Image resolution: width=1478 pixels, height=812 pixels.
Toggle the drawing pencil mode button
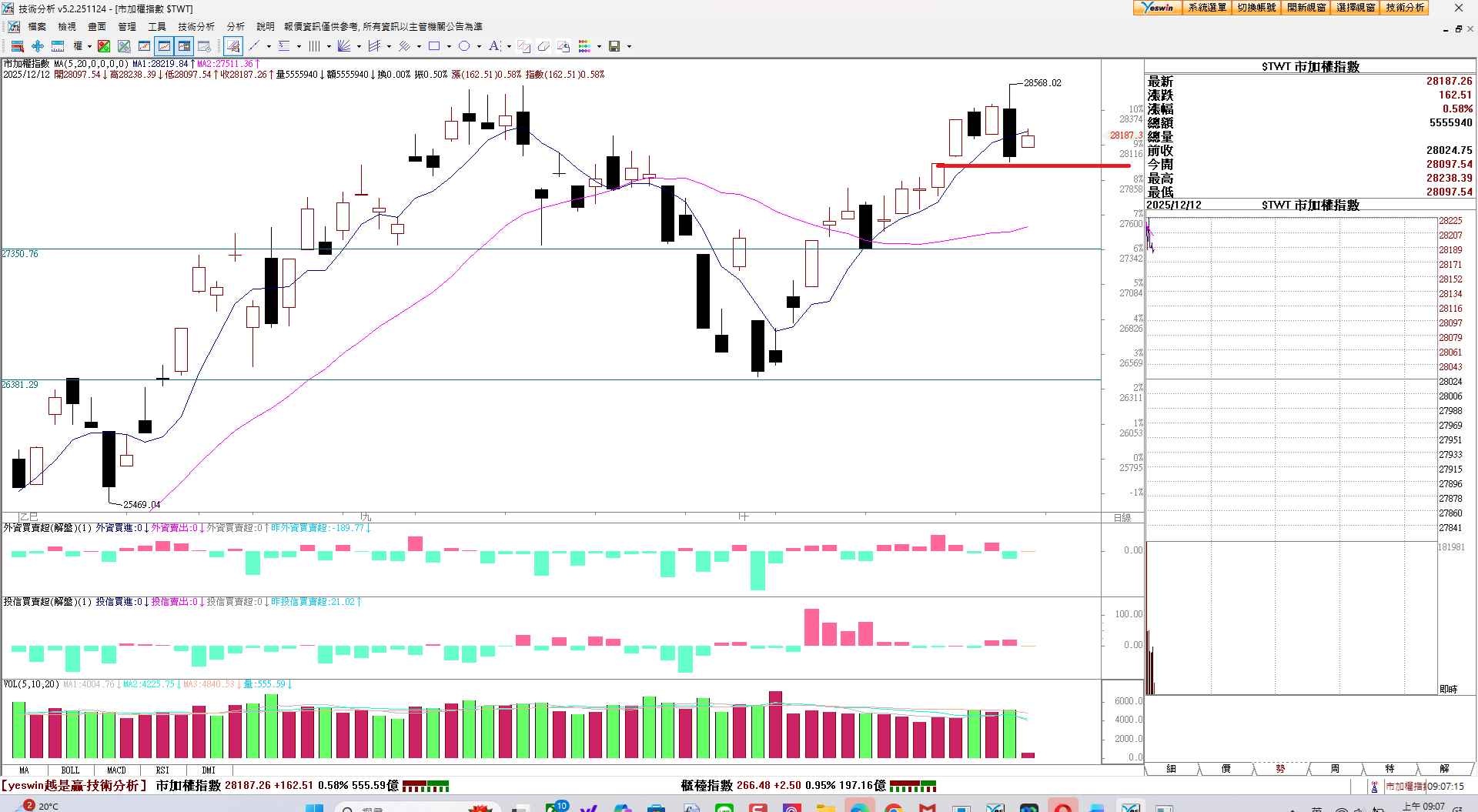point(233,46)
